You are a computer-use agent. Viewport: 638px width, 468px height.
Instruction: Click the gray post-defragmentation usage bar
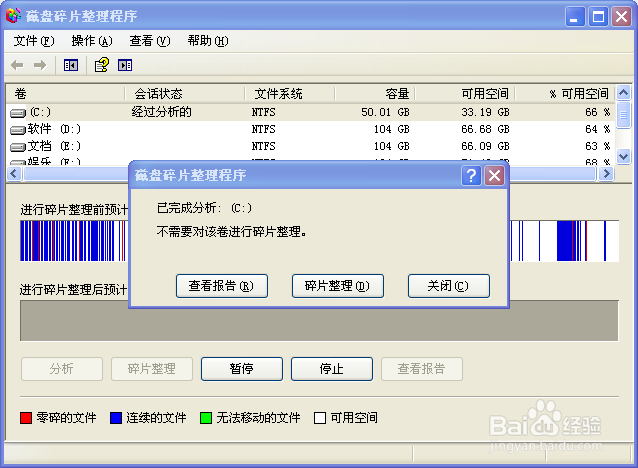pos(319,321)
